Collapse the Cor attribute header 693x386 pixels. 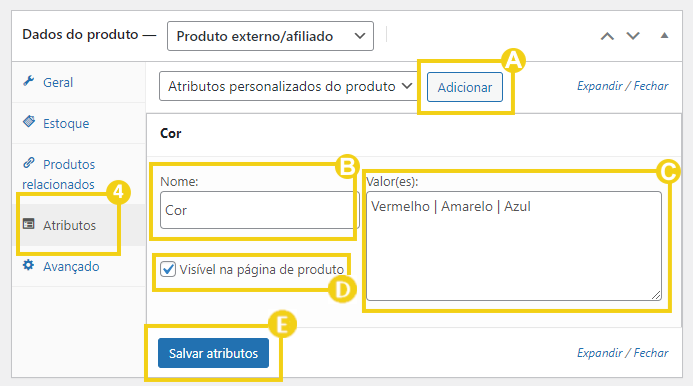coord(414,134)
